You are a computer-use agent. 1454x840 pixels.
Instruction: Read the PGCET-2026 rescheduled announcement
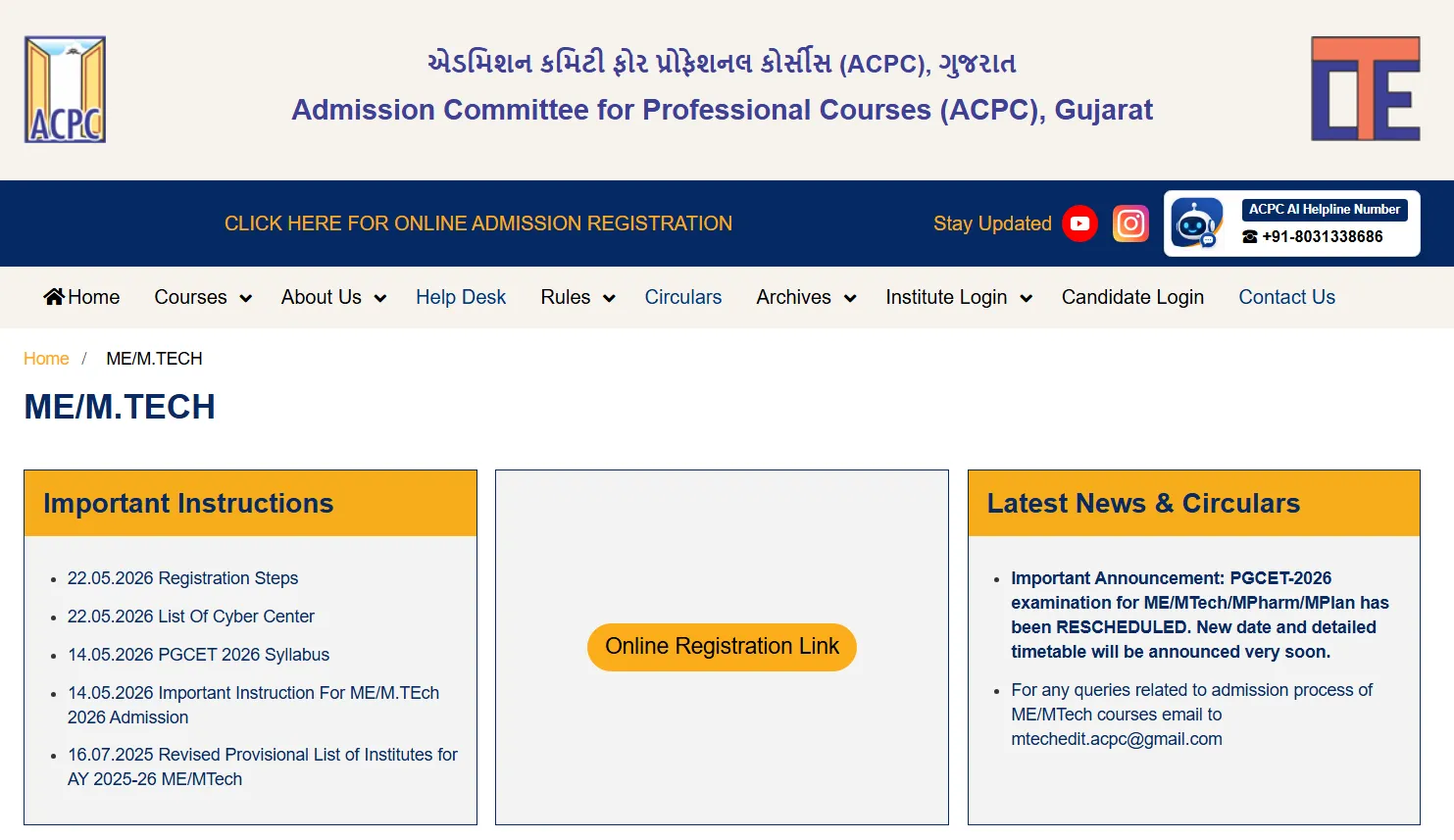click(x=1200, y=615)
